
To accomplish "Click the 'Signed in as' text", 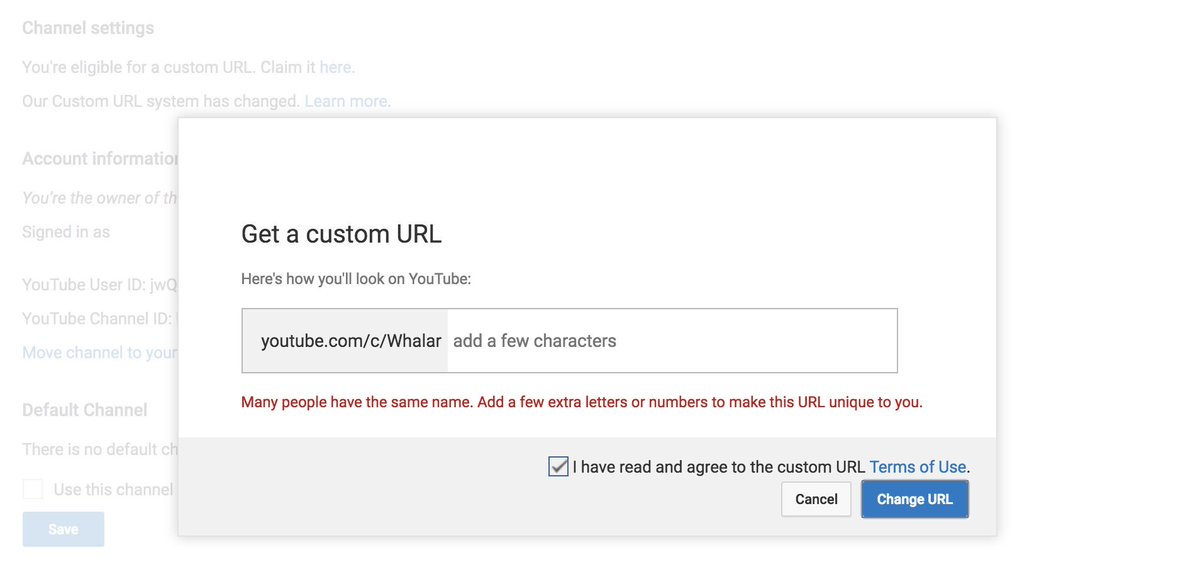I will 66,232.
